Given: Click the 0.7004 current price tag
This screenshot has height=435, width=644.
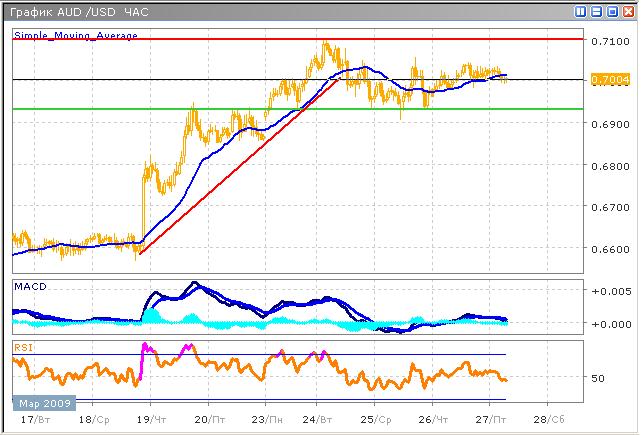Looking at the screenshot, I should coord(609,80).
